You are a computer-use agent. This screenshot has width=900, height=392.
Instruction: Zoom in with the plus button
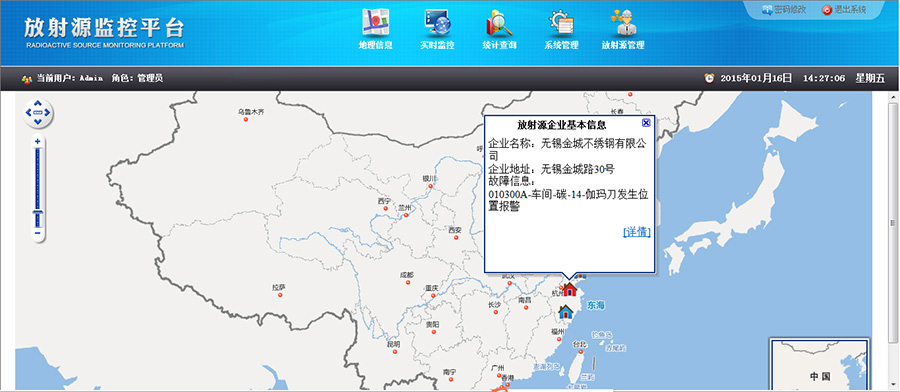click(37, 141)
